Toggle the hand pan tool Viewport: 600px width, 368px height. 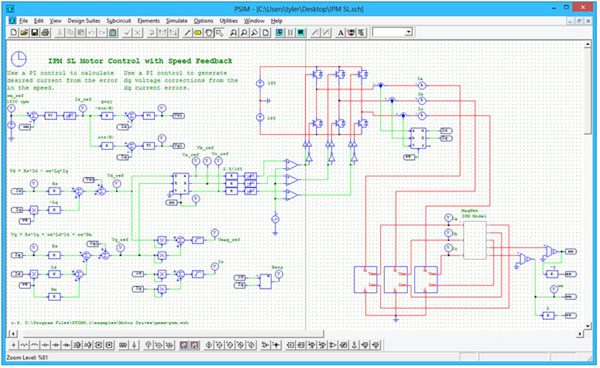click(x=209, y=33)
